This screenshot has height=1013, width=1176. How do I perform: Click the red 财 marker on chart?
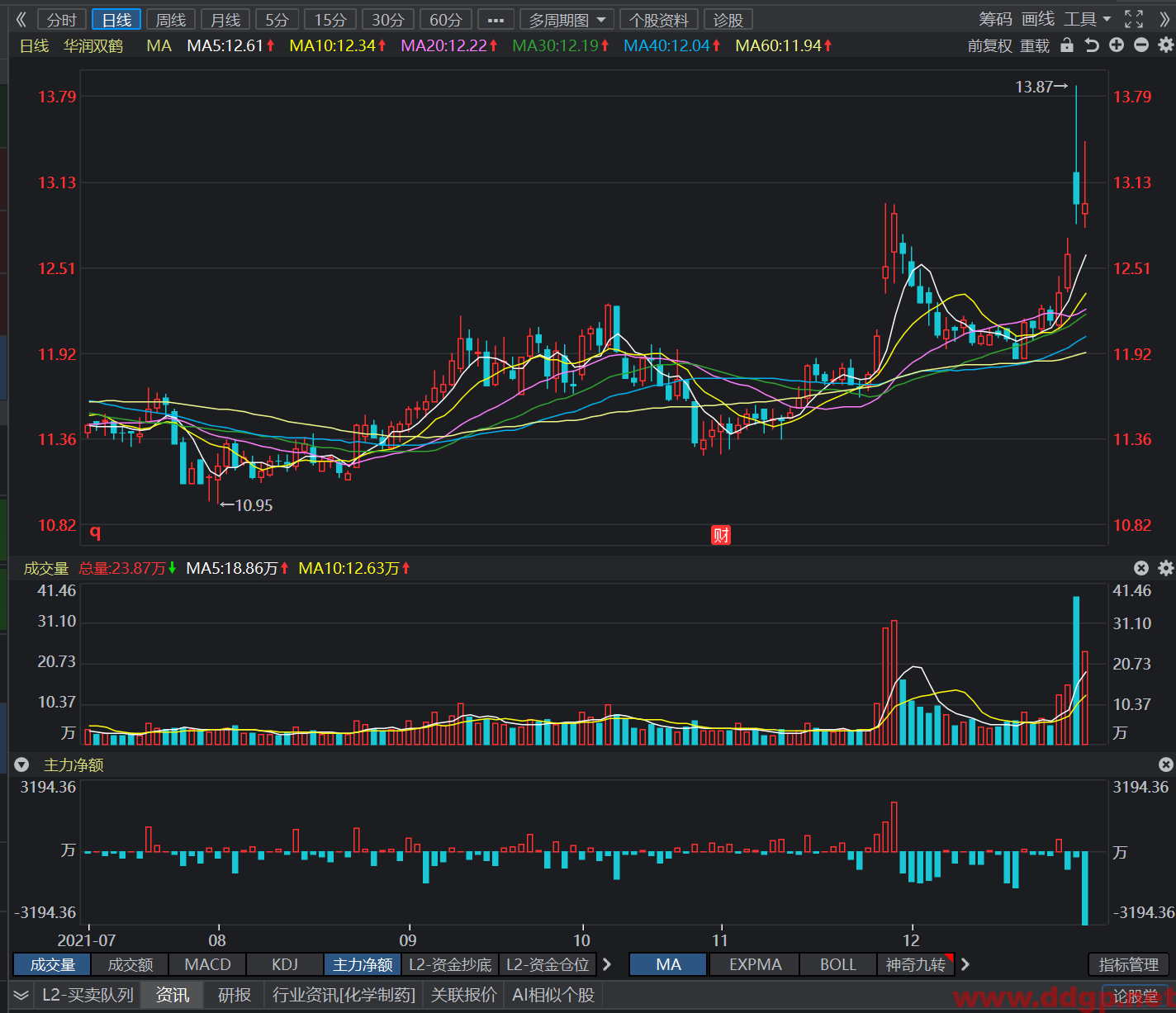pos(721,535)
